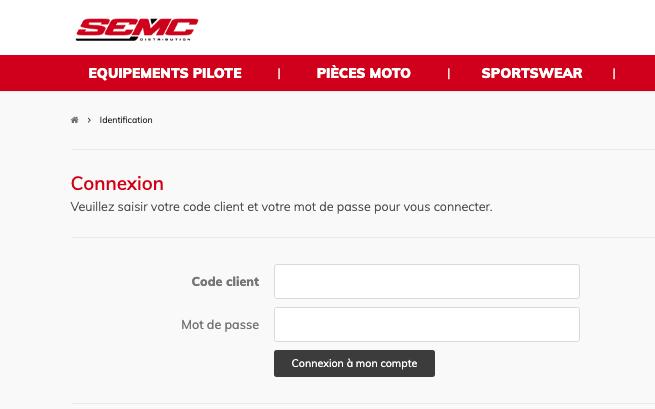The height and width of the screenshot is (409, 655).
Task: Click the divider after Pièces Moto
Action: 449,73
